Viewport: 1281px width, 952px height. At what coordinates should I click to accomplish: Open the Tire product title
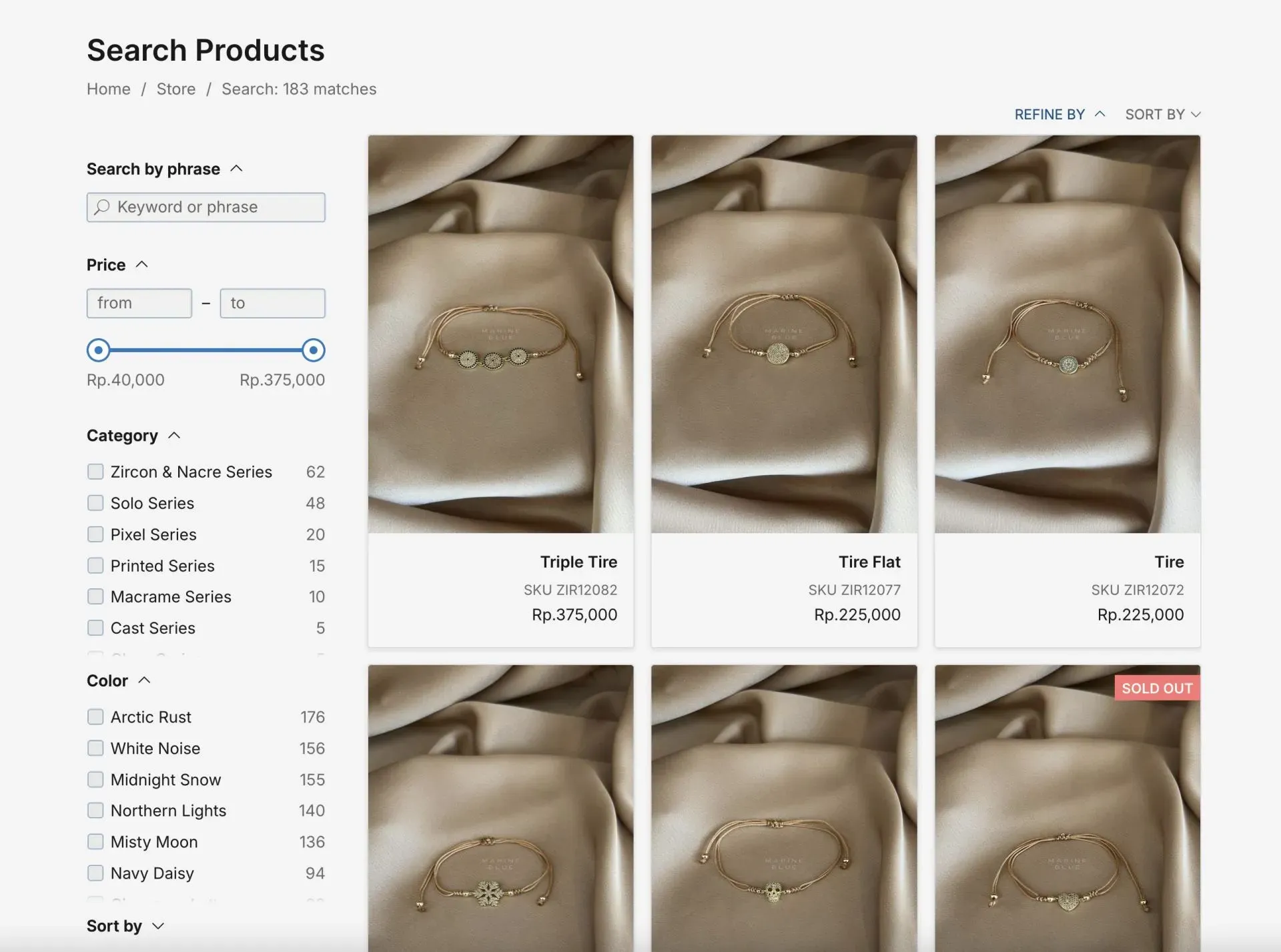click(1169, 562)
